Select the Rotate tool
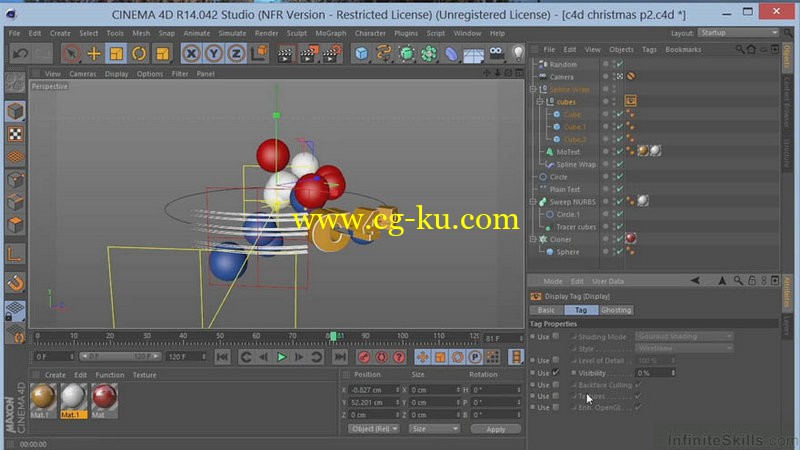This screenshot has height=450, width=800. 139,53
